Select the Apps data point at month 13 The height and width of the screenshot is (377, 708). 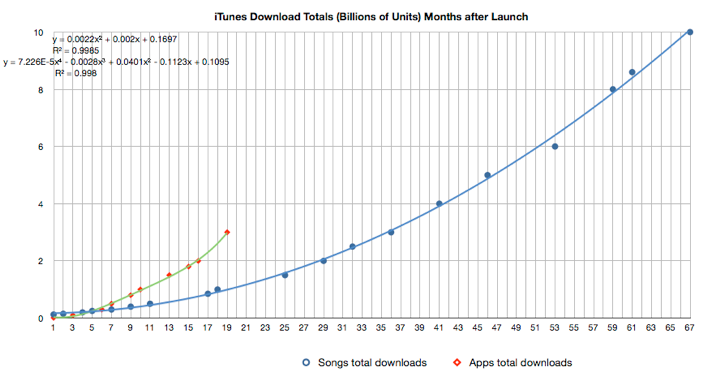click(x=169, y=275)
